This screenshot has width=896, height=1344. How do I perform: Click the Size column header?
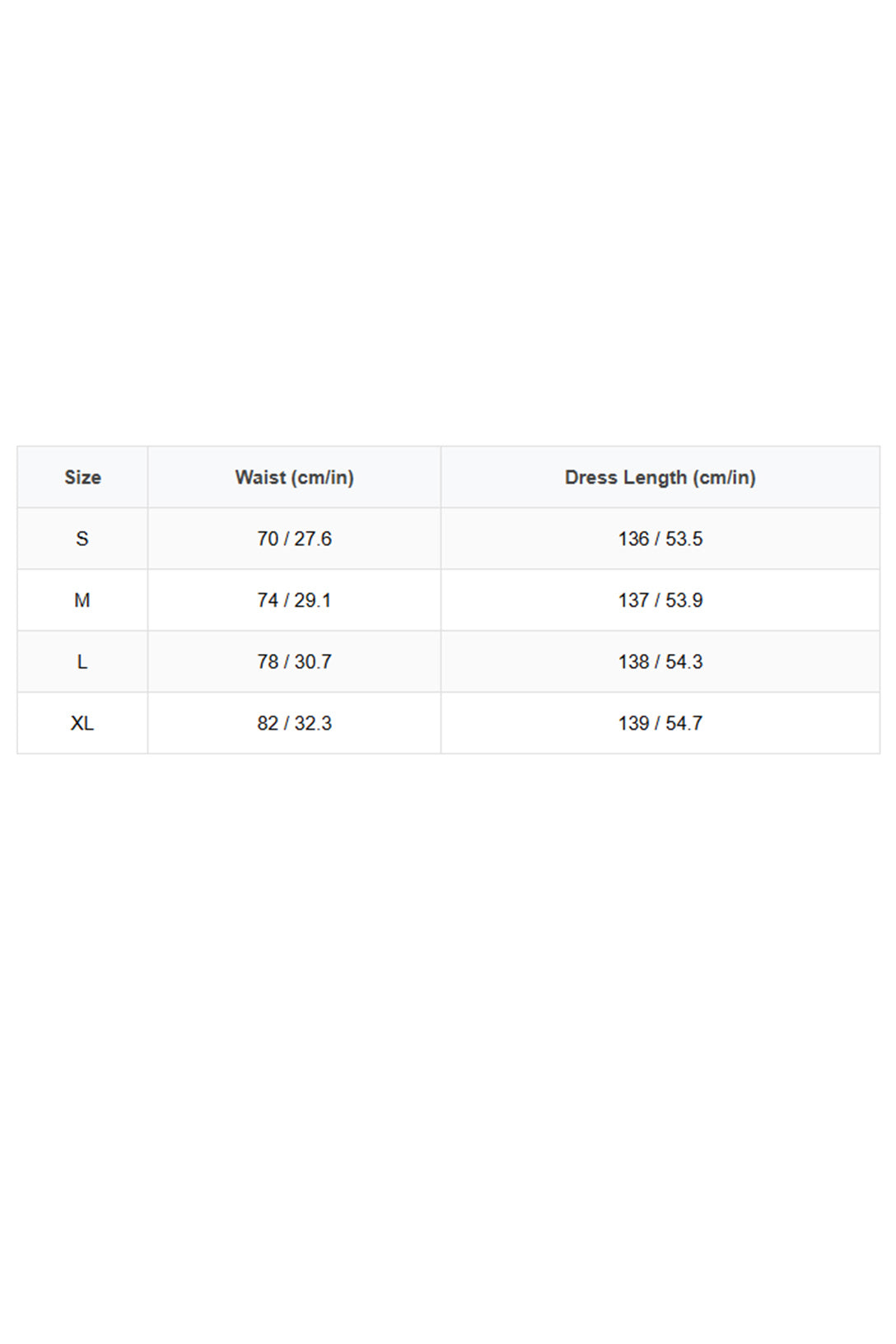click(82, 478)
